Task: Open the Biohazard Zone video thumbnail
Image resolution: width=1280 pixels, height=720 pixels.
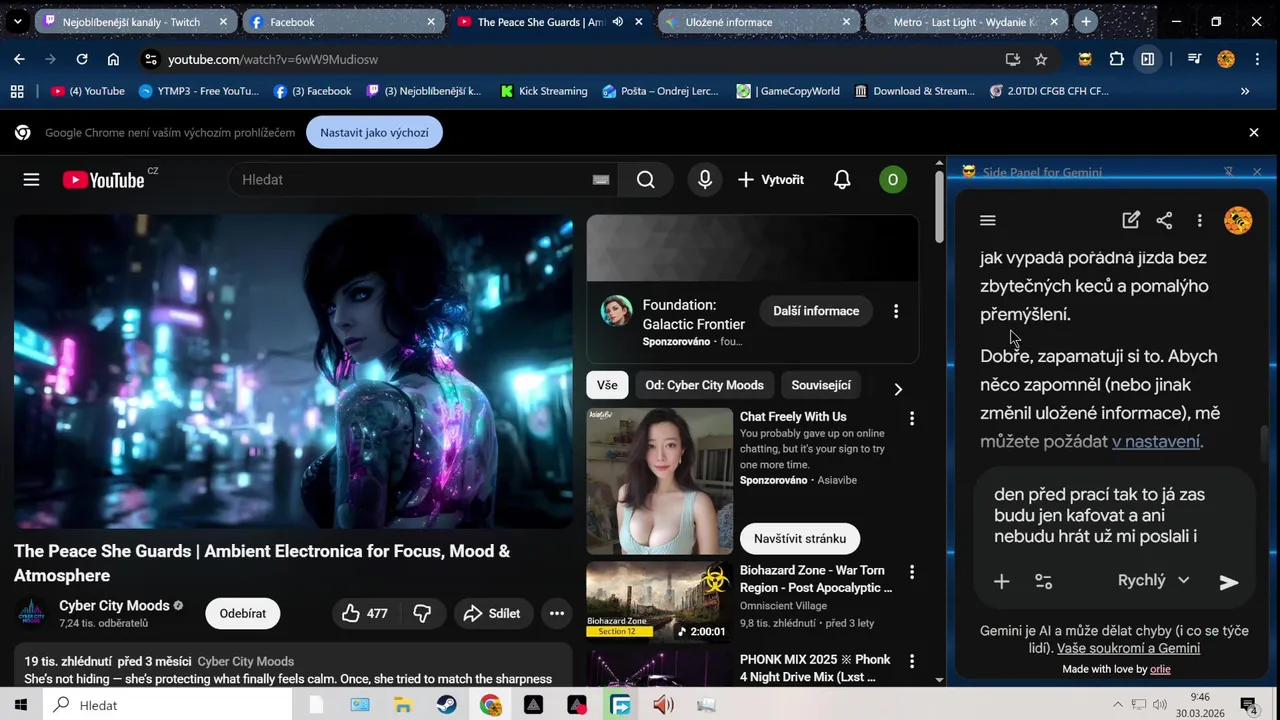Action: pos(659,600)
